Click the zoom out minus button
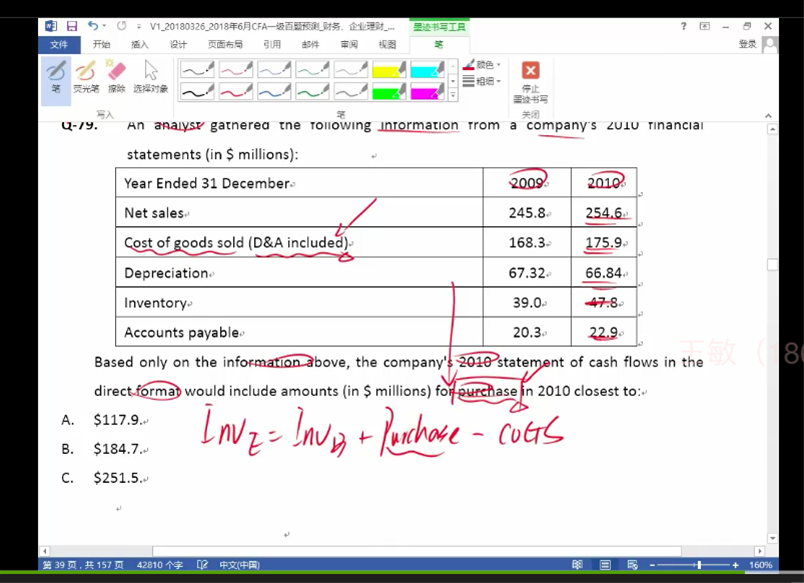 tap(652, 565)
